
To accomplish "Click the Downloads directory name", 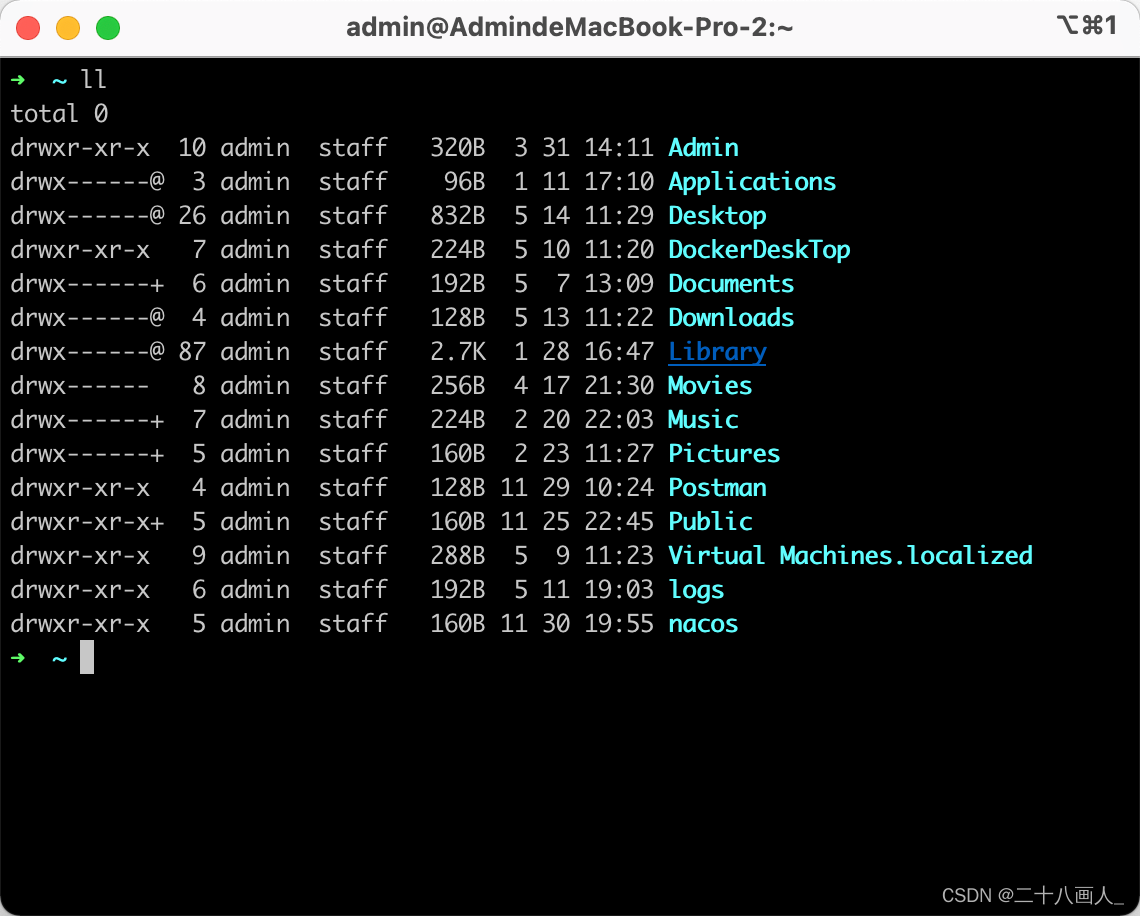I will 731,318.
